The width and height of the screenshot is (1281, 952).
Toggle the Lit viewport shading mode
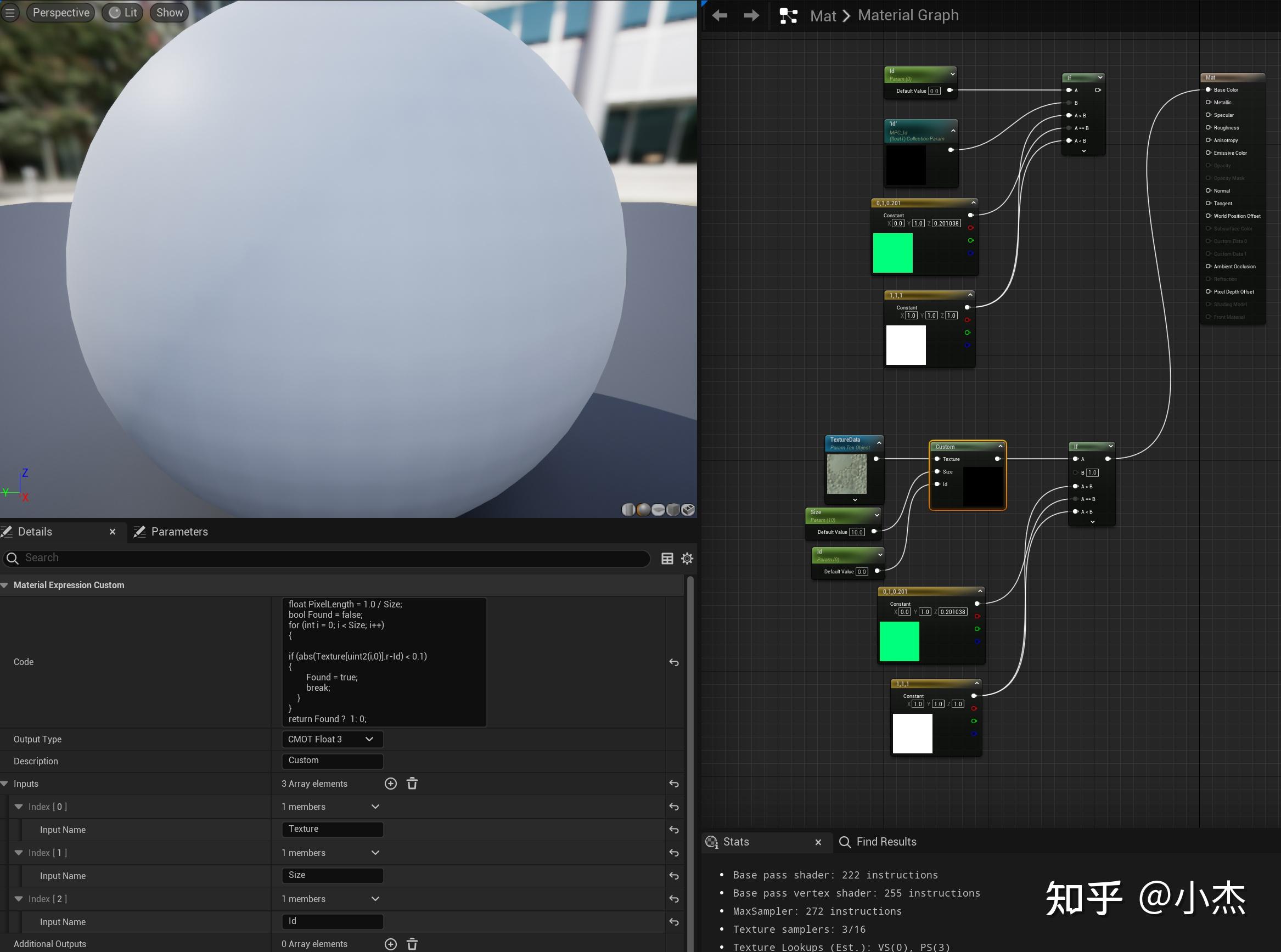[x=122, y=12]
